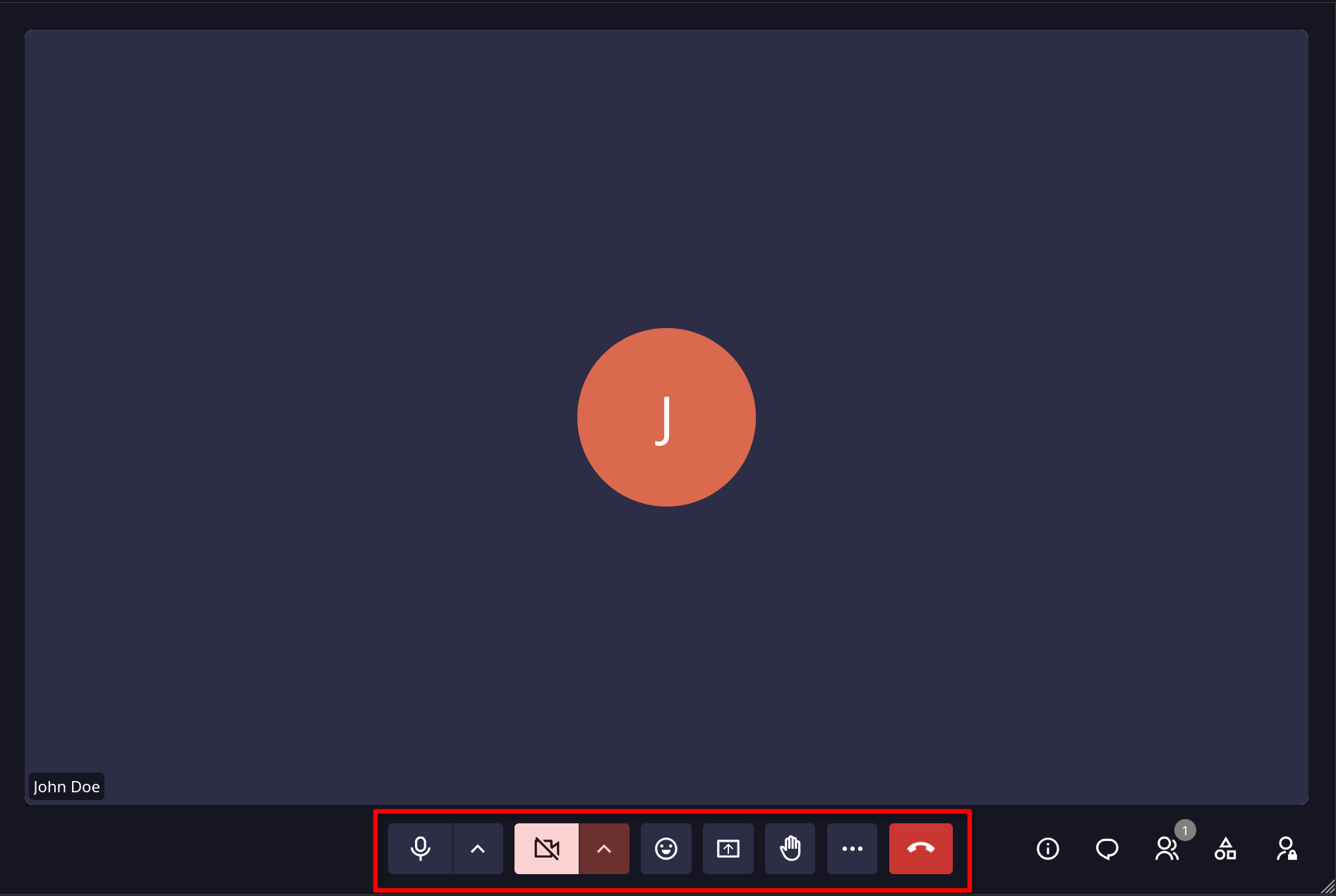Open the more actions three-dot menu
Image resolution: width=1336 pixels, height=896 pixels.
[x=853, y=849]
